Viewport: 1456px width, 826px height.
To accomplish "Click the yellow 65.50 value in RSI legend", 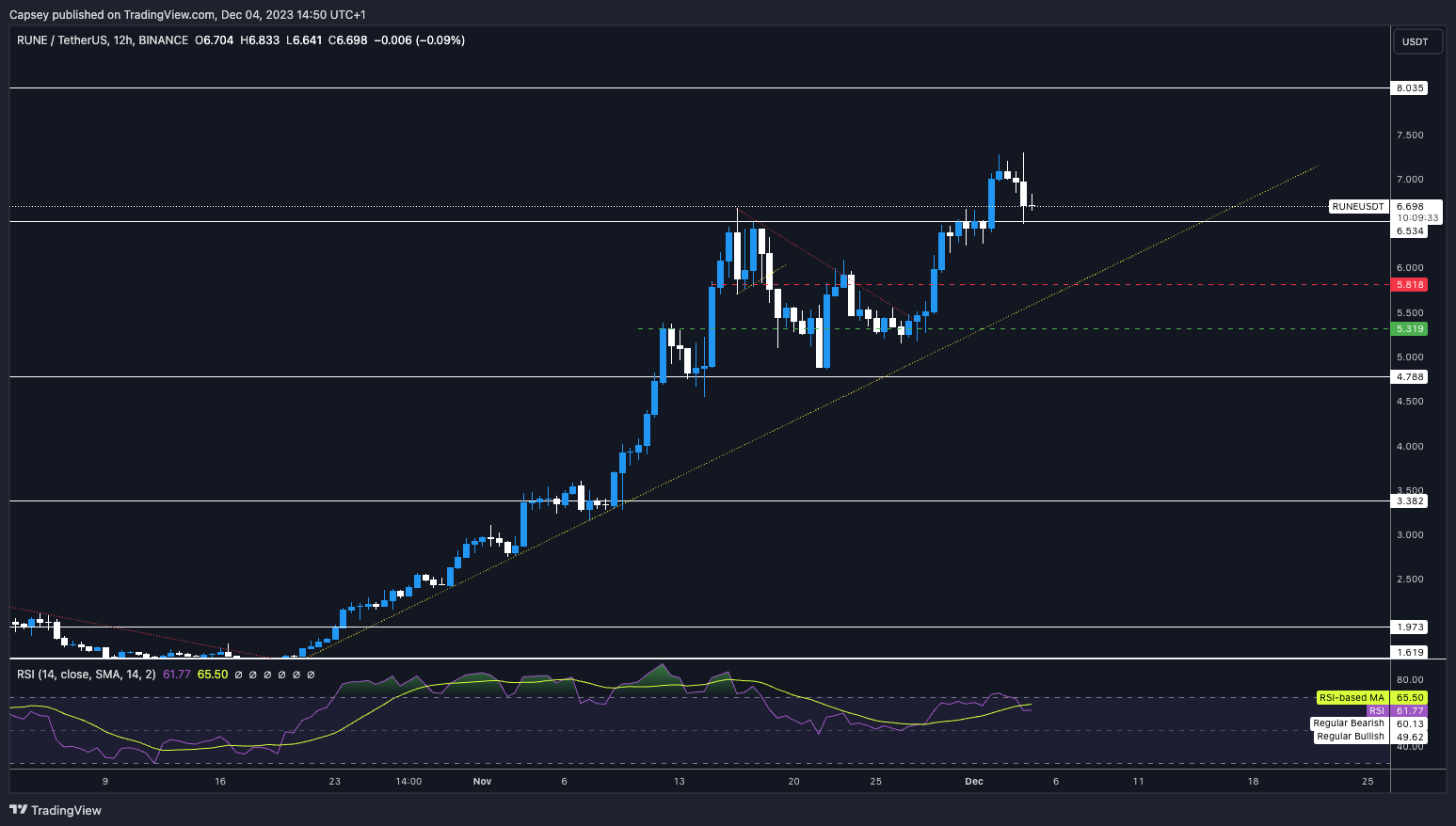I will pos(213,675).
